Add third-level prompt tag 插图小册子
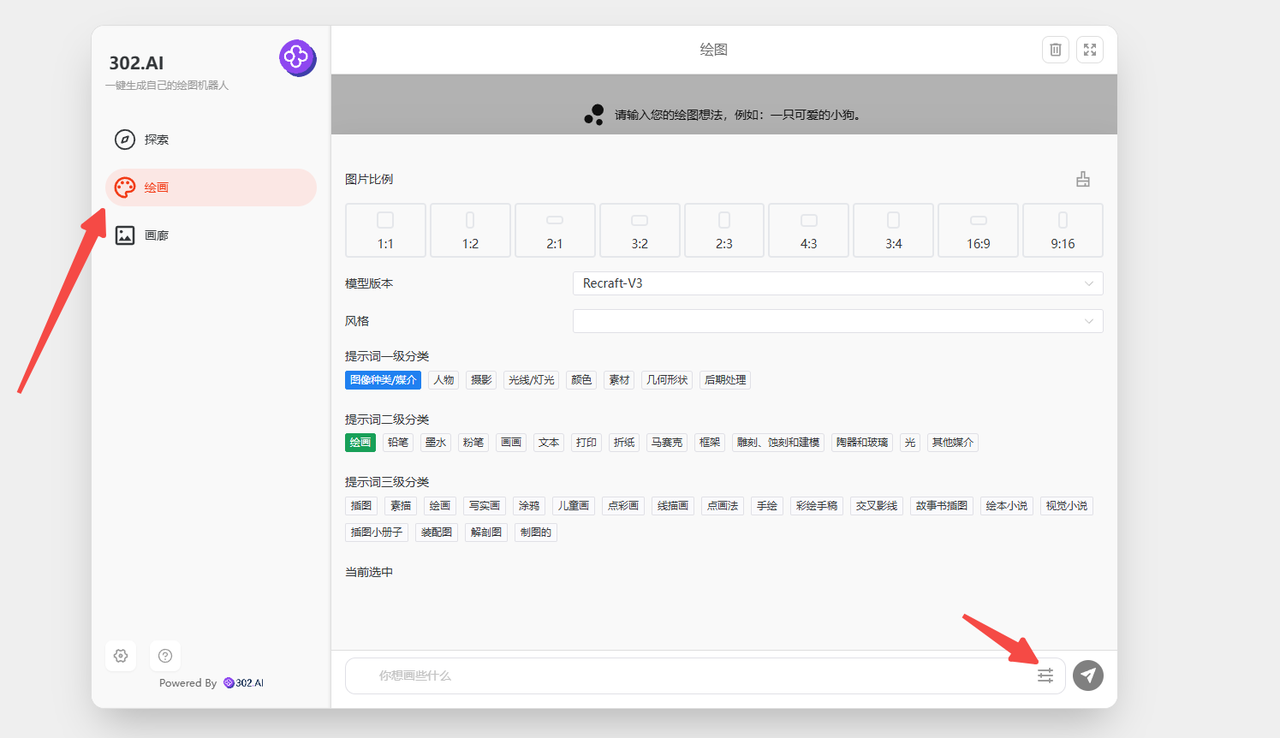The width and height of the screenshot is (1280, 738). point(377,532)
